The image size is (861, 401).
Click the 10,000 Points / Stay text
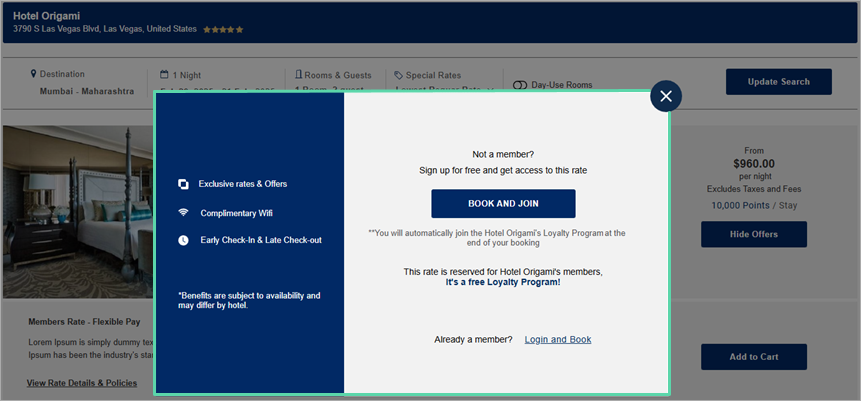(x=754, y=205)
